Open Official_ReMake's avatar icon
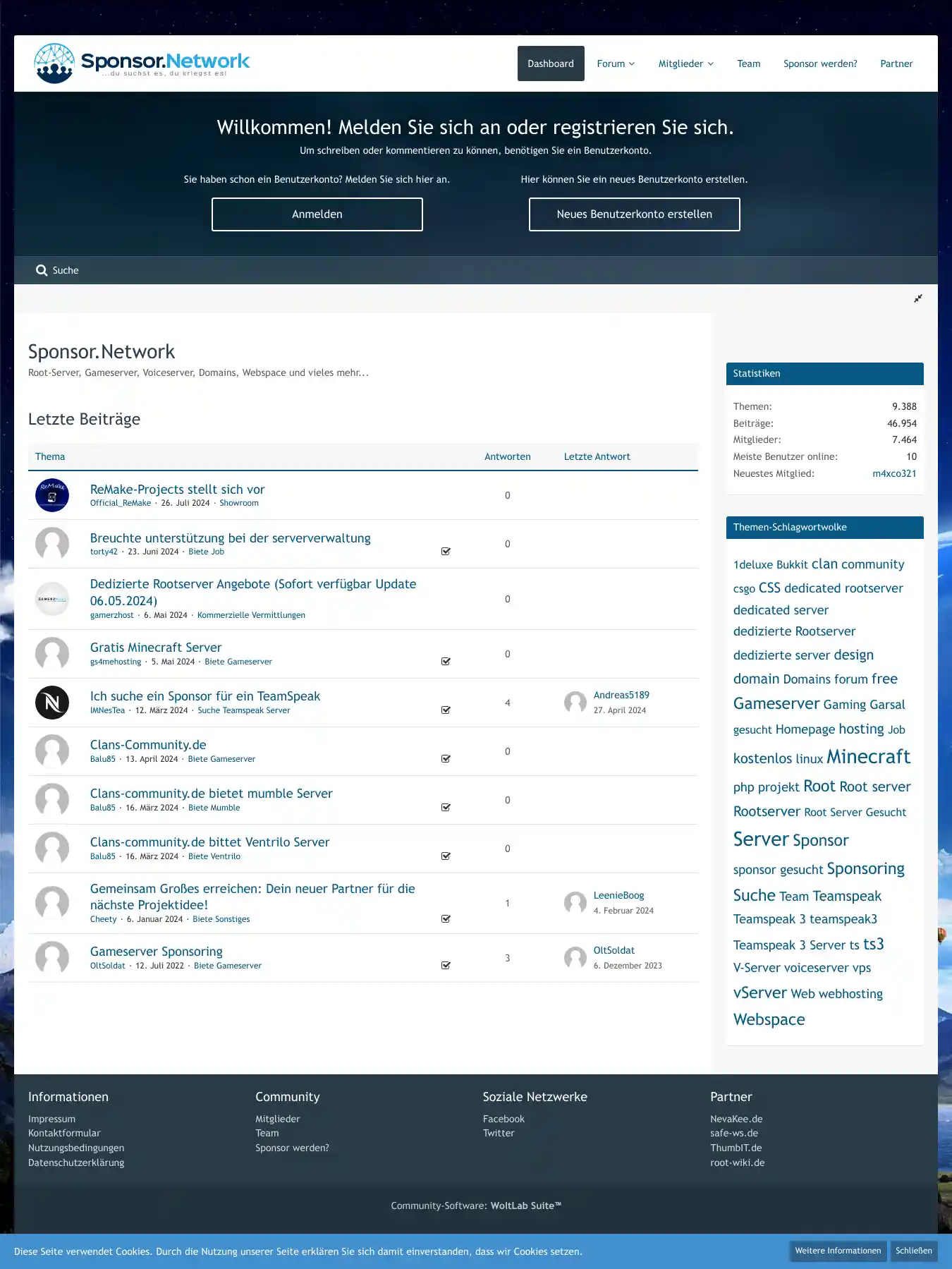The width and height of the screenshot is (952, 1269). 52,495
